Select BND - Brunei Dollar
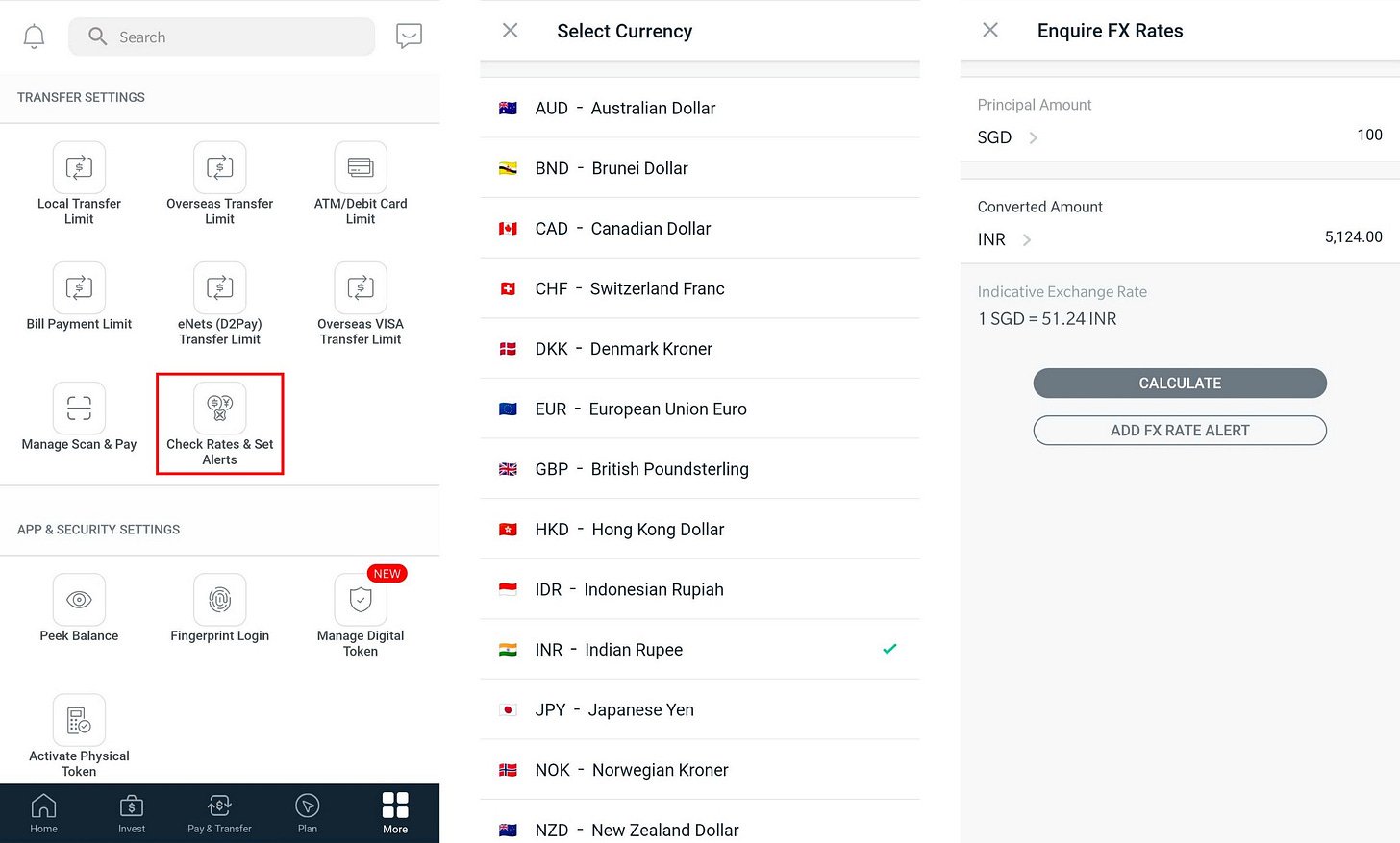This screenshot has width=1400, height=843. [700, 168]
